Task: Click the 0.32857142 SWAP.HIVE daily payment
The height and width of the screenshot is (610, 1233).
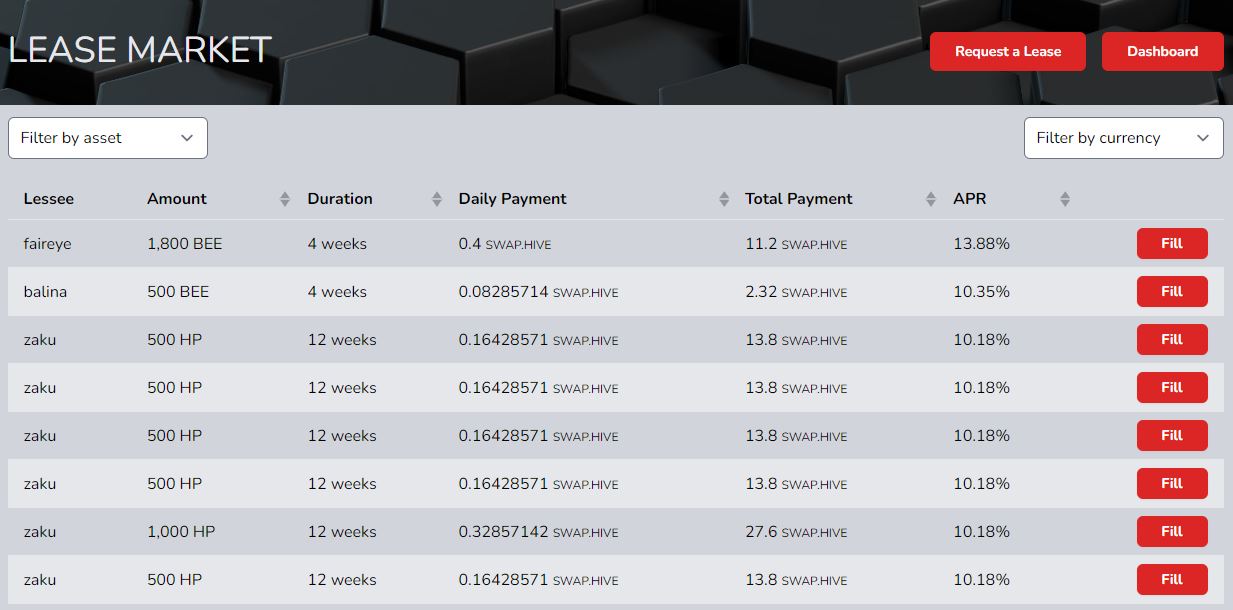Action: [538, 531]
